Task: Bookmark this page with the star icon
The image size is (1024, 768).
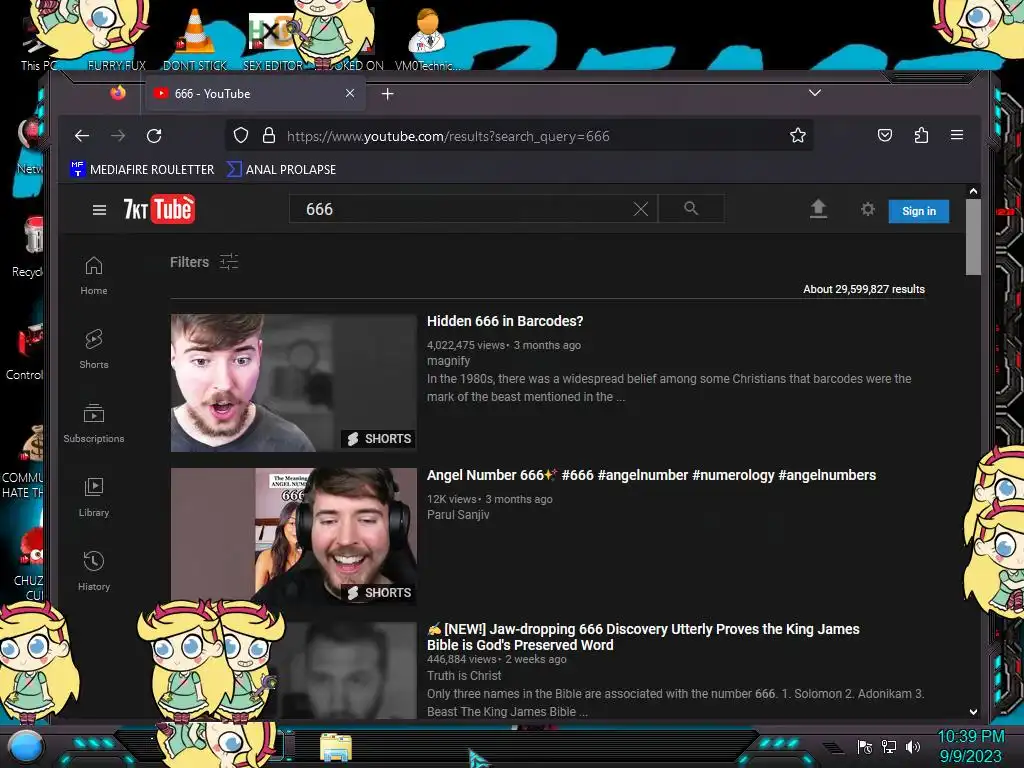Action: tap(797, 135)
